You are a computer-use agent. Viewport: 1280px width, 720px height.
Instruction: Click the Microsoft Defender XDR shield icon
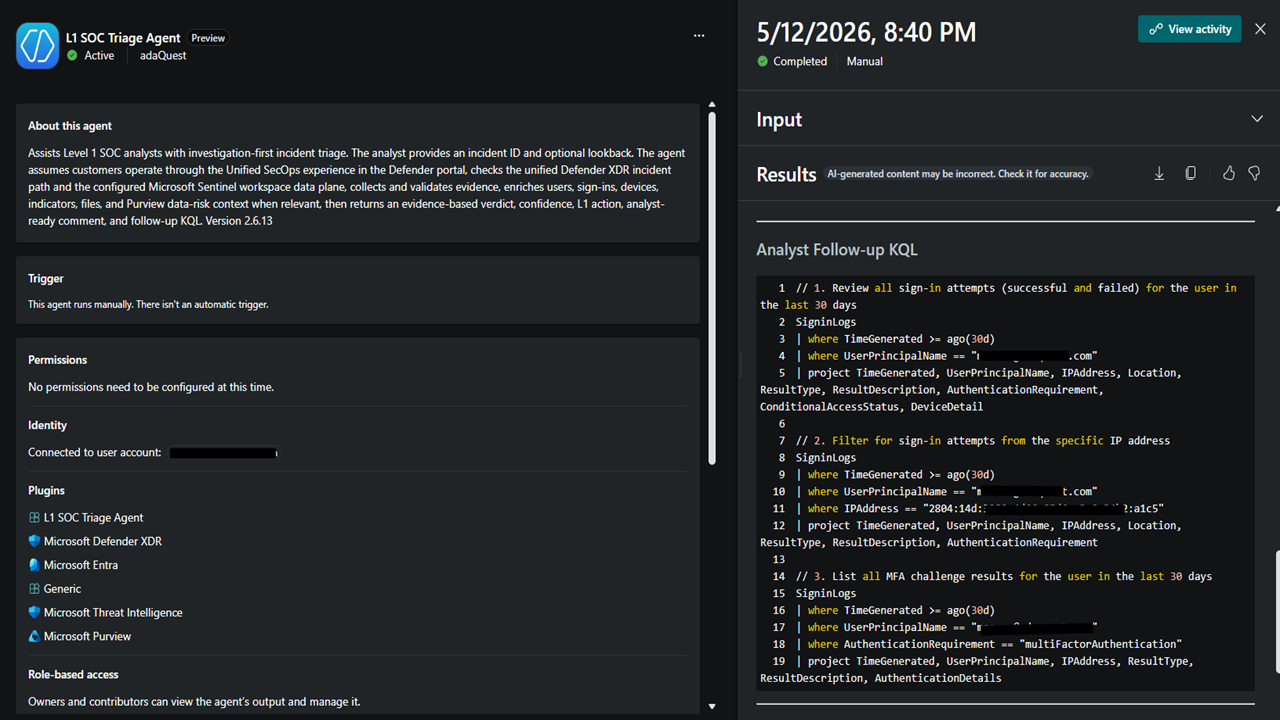click(34, 541)
